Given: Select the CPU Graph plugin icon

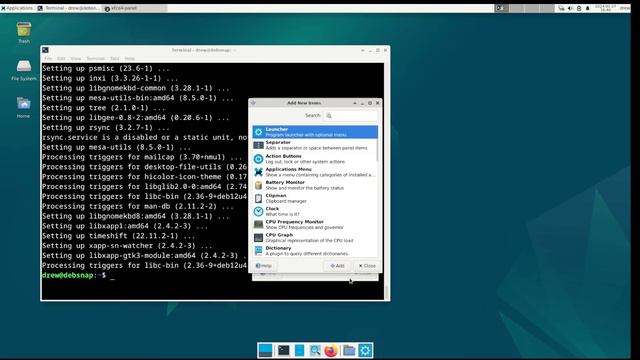Looking at the screenshot, I should coord(258,237).
